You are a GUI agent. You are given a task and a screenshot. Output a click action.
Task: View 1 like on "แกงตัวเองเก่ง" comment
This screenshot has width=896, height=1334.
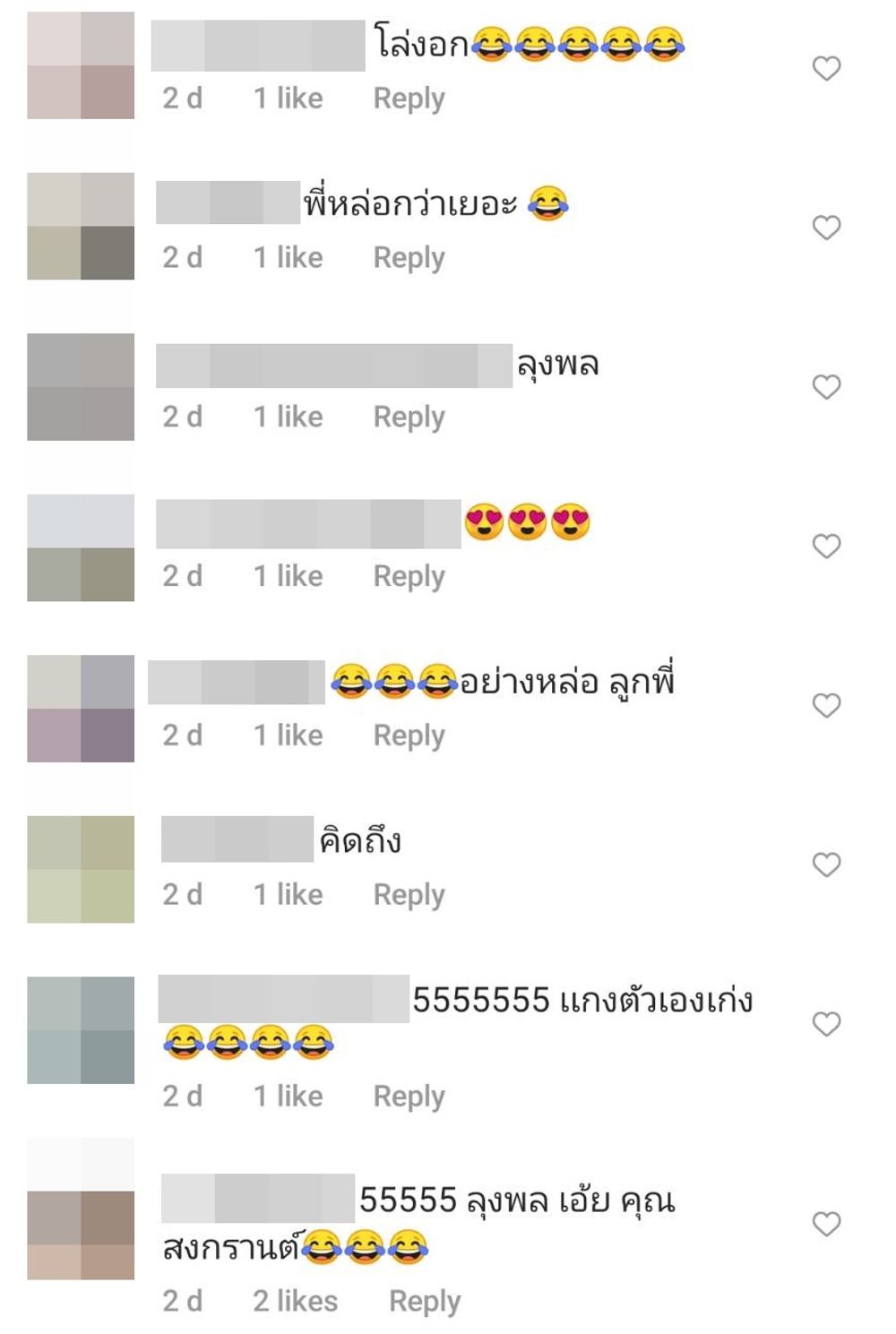pyautogui.click(x=288, y=1096)
